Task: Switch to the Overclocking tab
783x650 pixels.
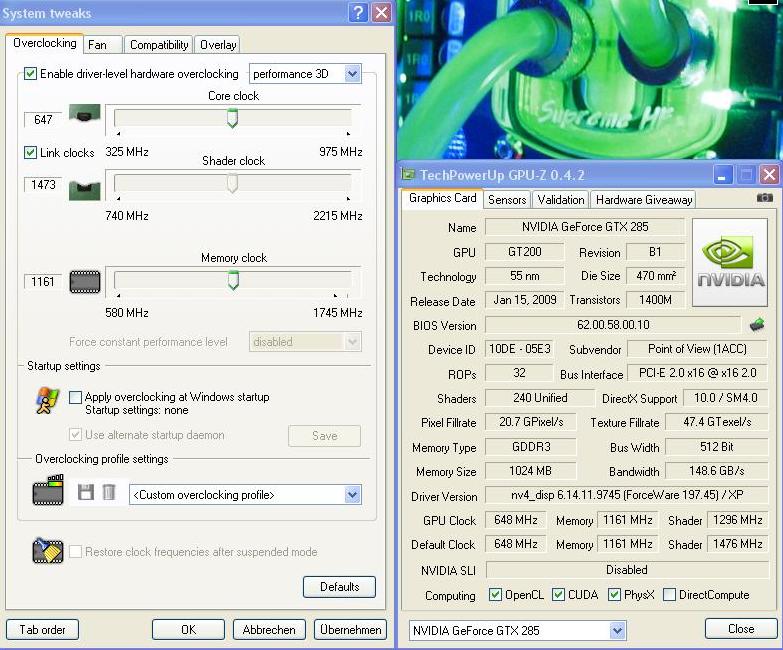Action: [45, 43]
